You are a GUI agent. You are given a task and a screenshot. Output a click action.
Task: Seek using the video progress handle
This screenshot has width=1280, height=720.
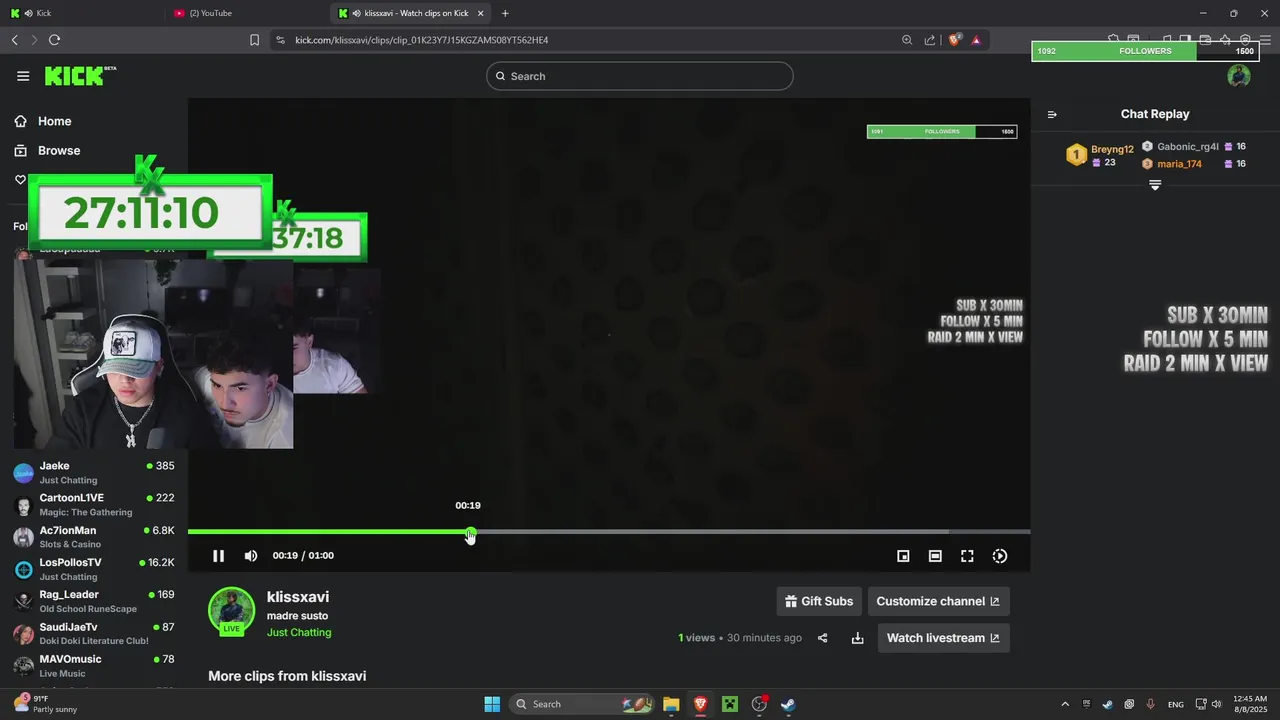470,535
